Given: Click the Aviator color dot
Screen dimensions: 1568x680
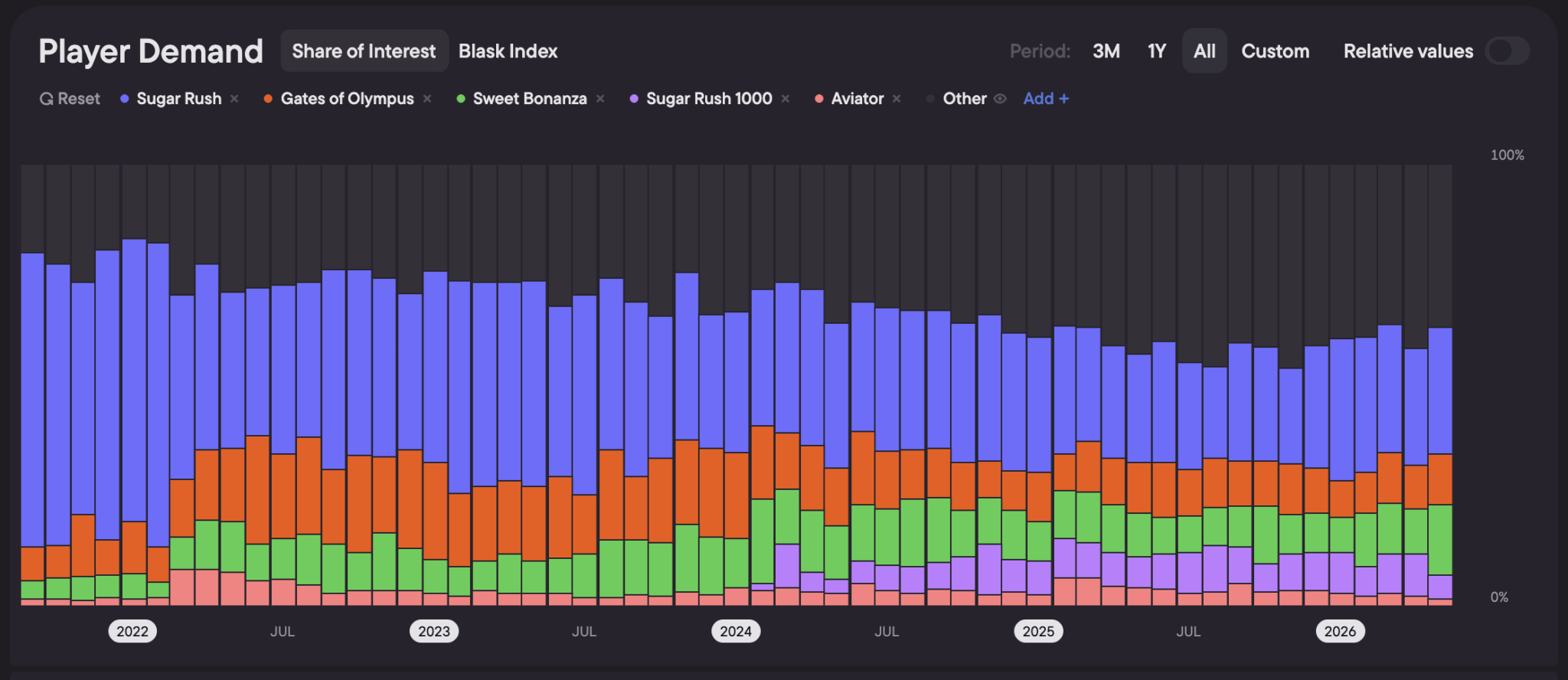Looking at the screenshot, I should [819, 99].
